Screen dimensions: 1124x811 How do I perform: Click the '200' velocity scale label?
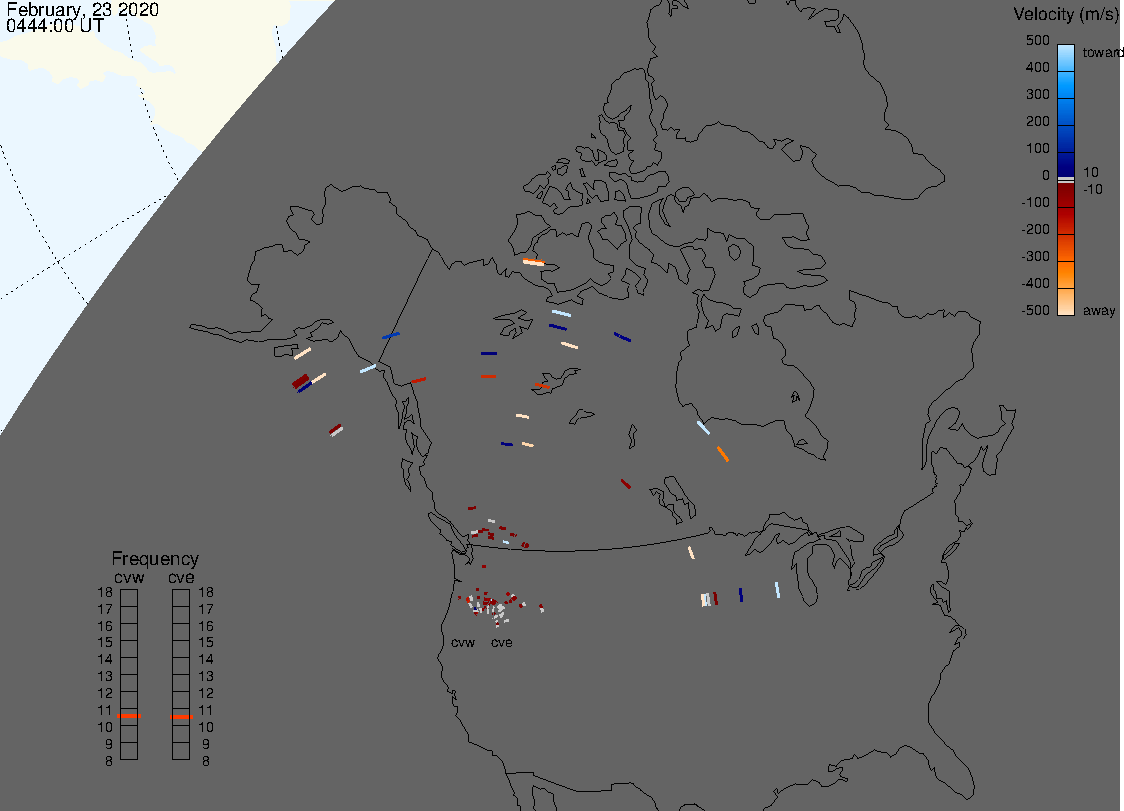1037,121
